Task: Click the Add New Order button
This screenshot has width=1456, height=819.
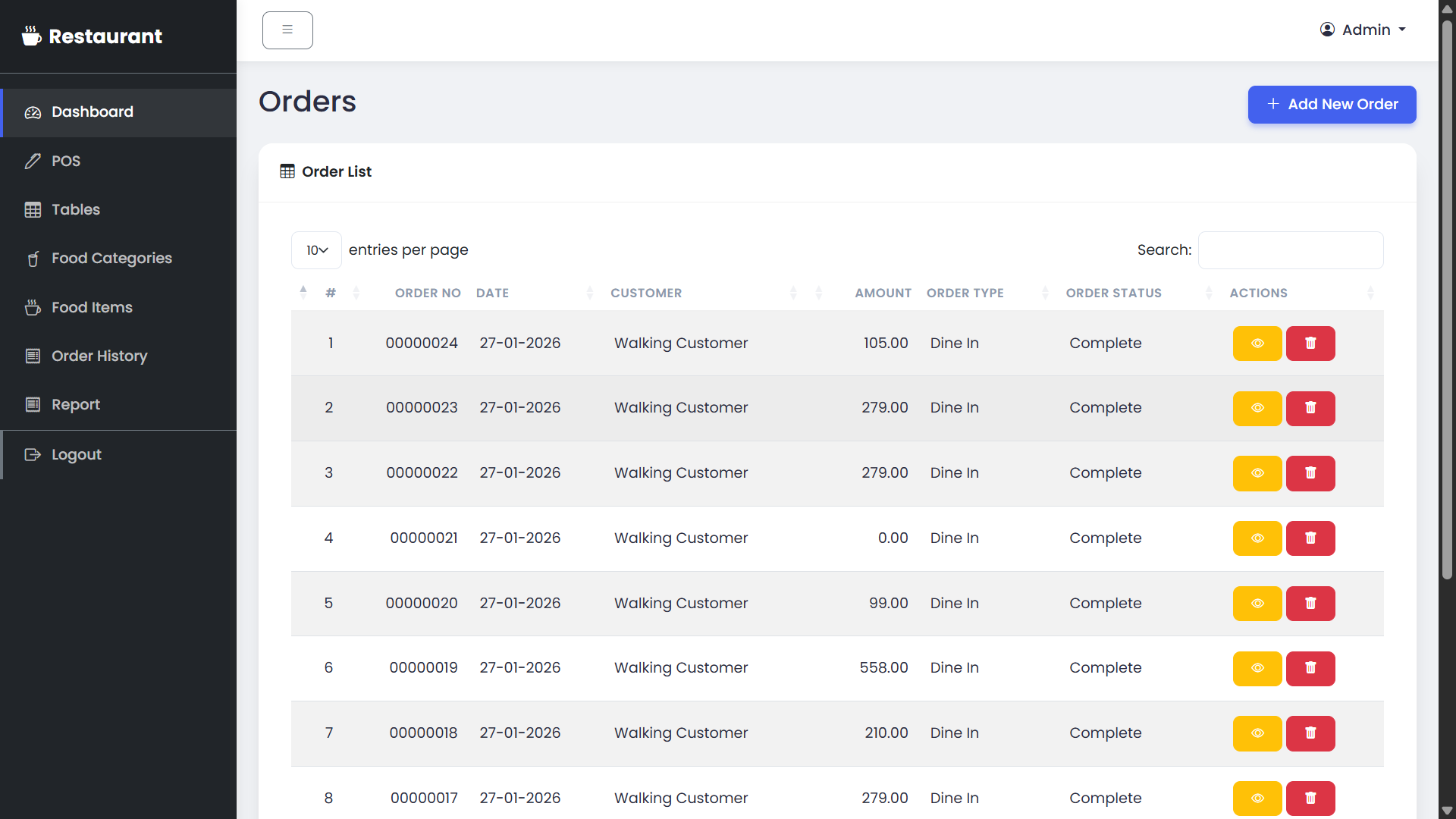Action: pyautogui.click(x=1332, y=105)
